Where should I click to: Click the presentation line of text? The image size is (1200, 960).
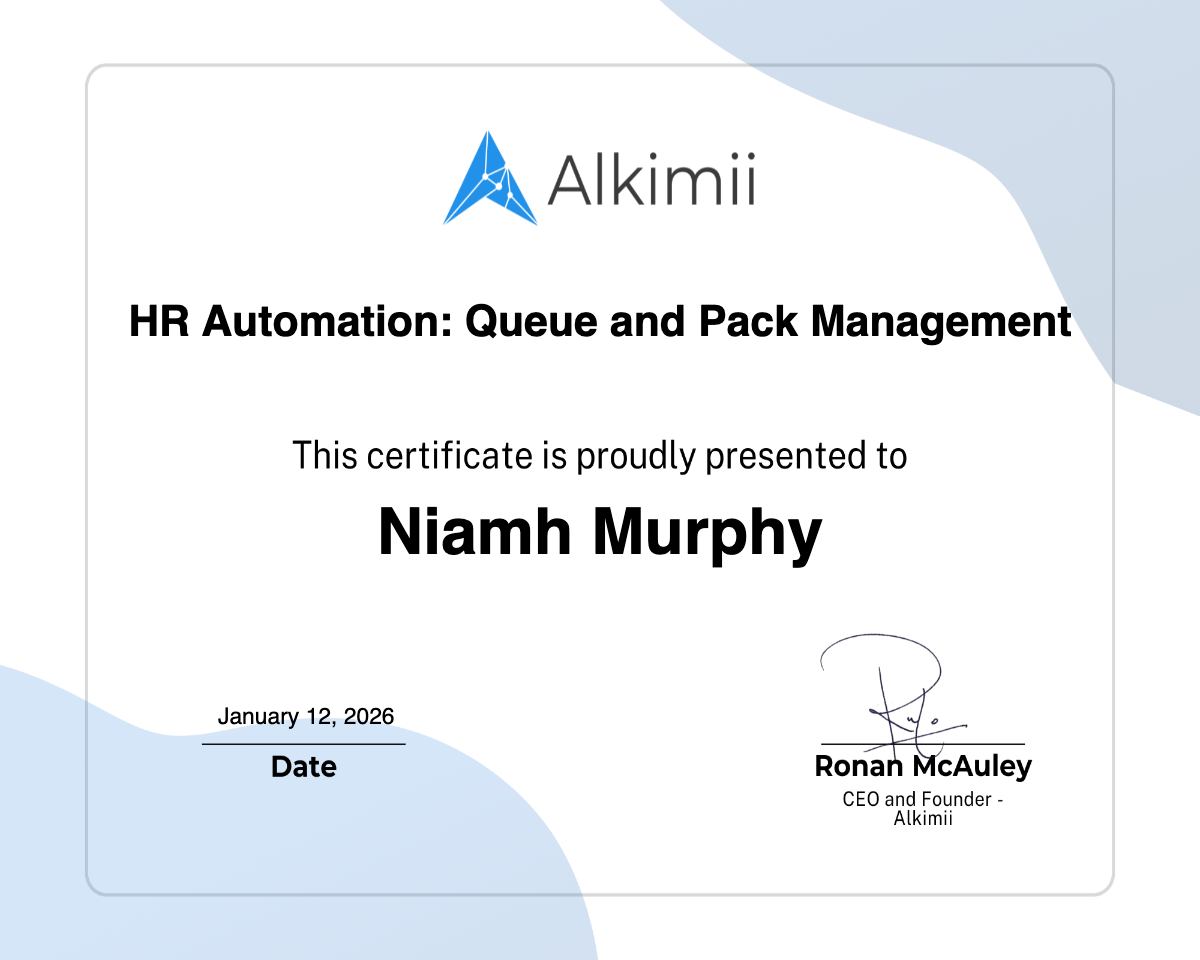[599, 455]
